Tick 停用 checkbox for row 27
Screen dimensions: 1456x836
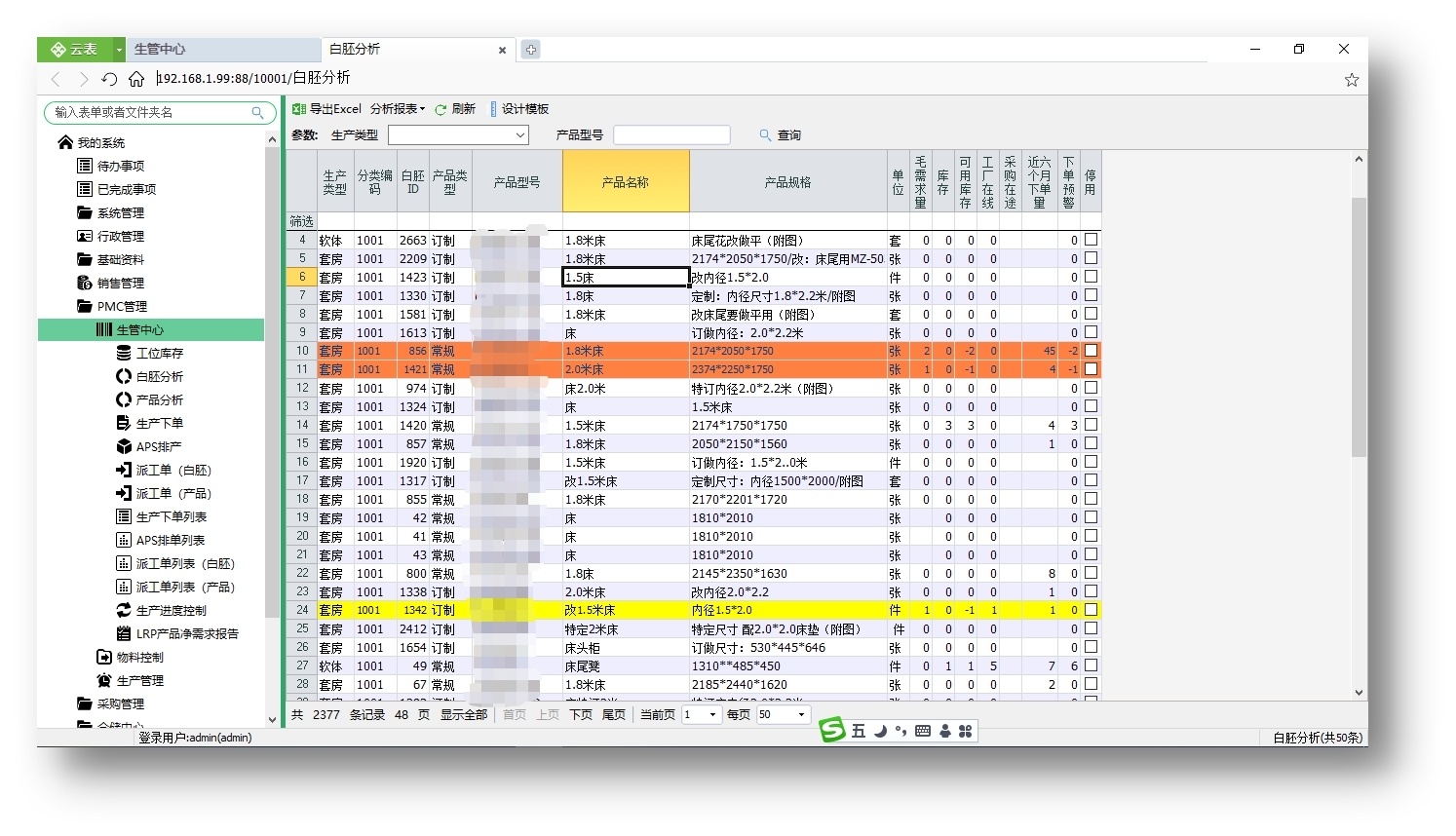[1091, 665]
